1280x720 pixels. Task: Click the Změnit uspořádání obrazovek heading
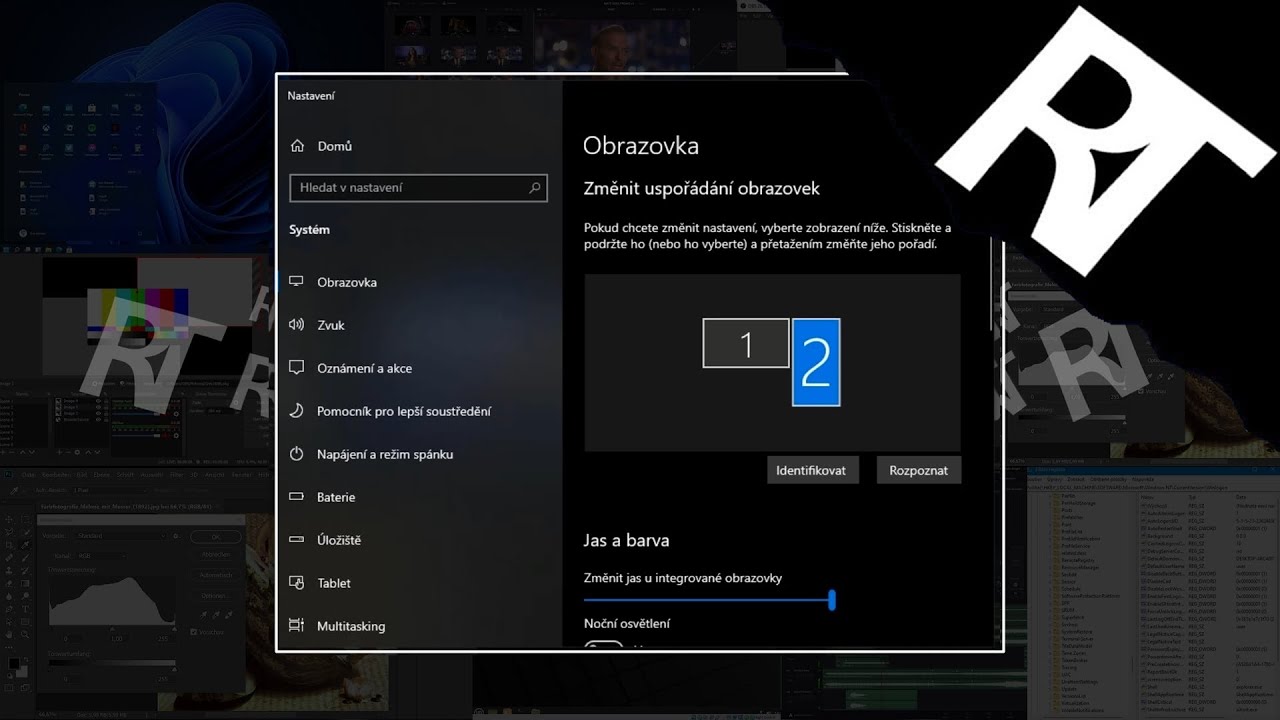[702, 188]
